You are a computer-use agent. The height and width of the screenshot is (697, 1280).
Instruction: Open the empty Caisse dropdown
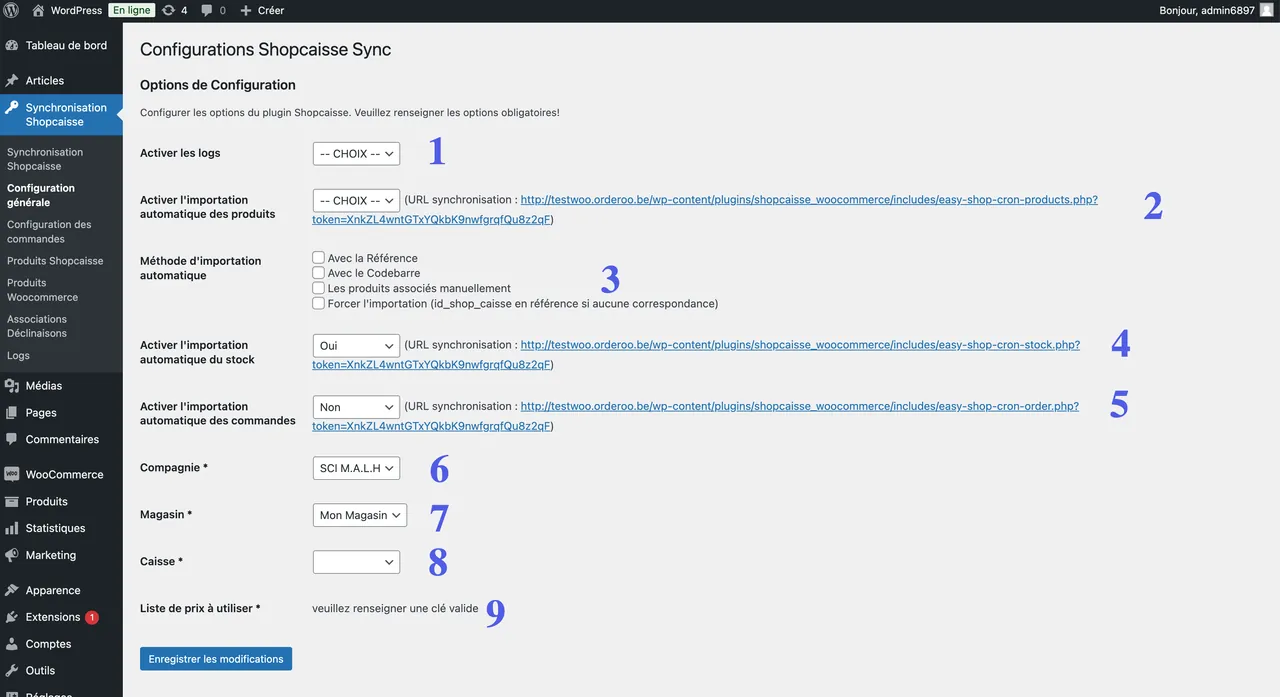coord(356,562)
